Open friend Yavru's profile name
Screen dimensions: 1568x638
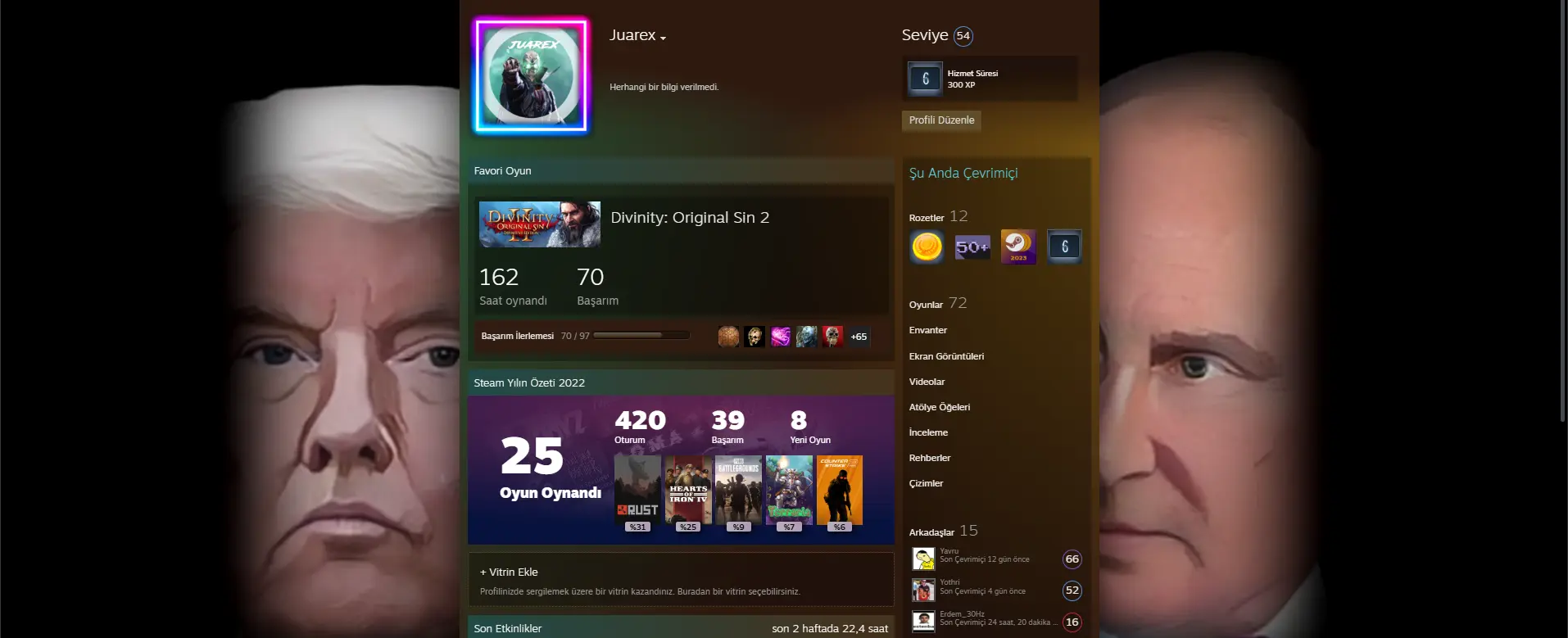[x=949, y=551]
